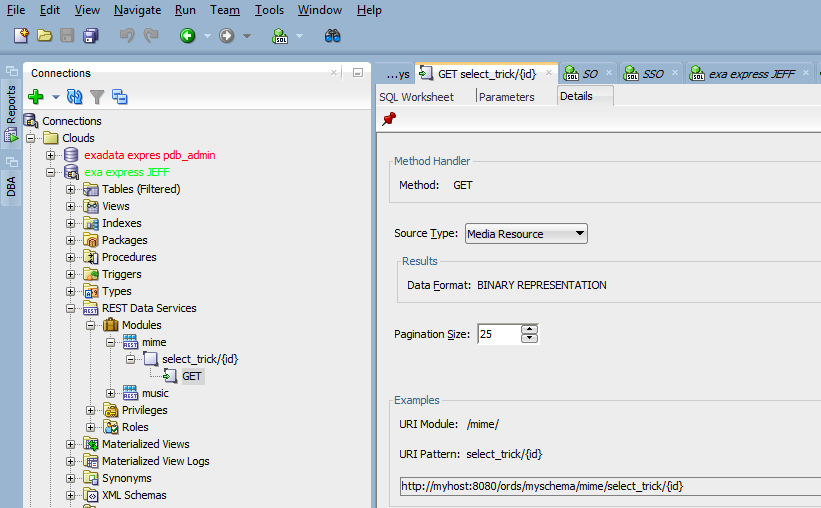821x508 pixels.
Task: Click the example URL text field
Action: pos(610,486)
